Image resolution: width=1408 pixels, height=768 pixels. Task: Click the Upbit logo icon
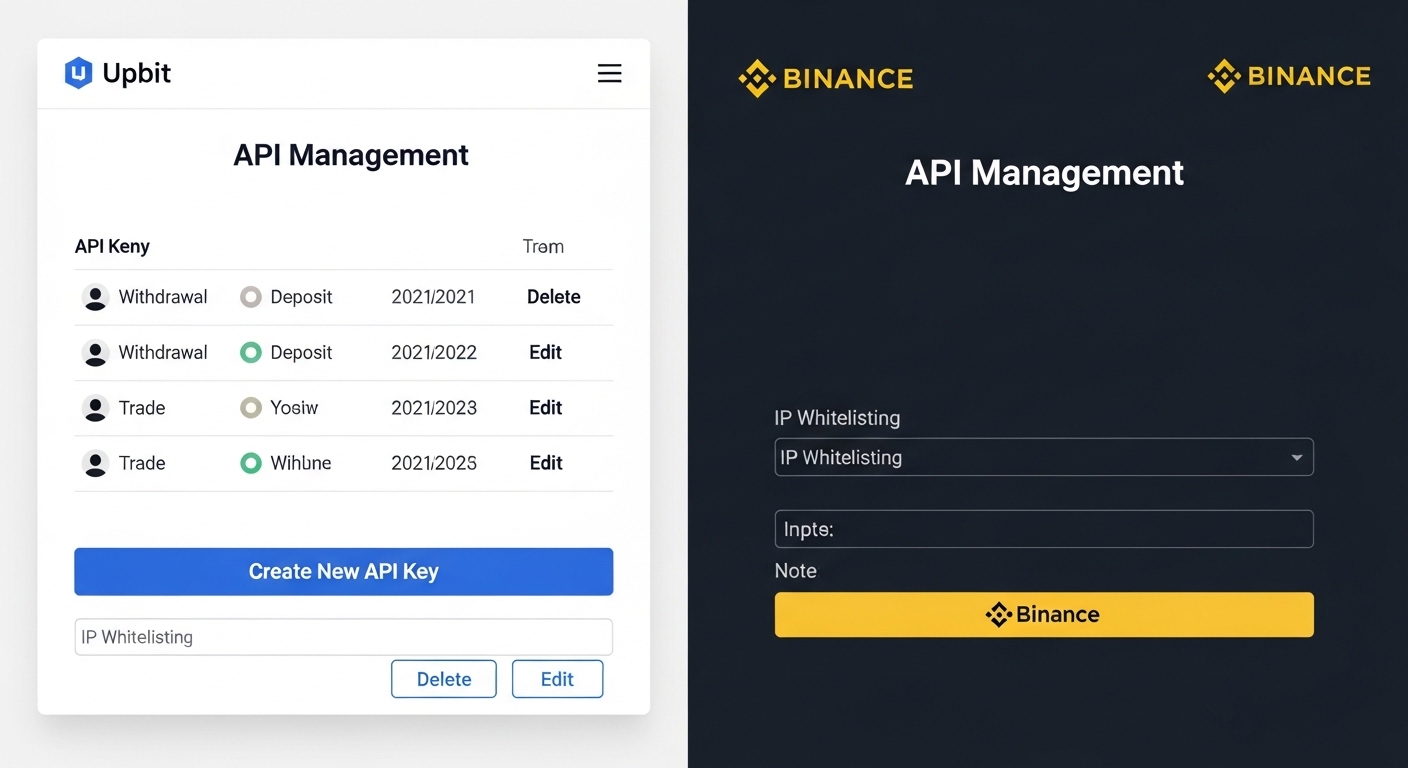click(x=79, y=73)
